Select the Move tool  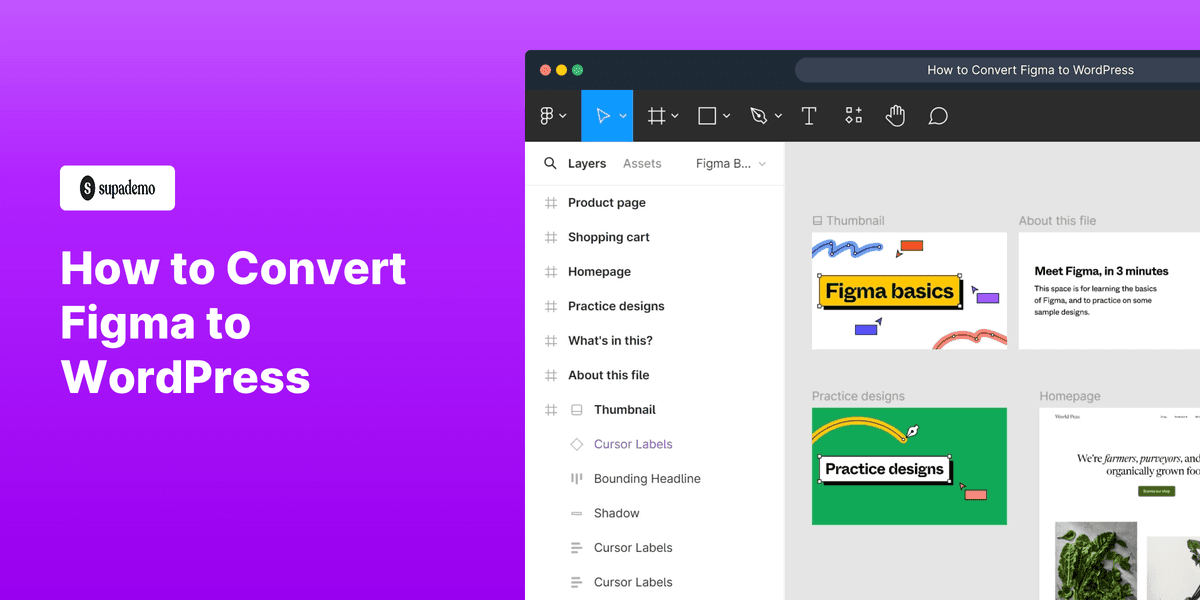point(602,115)
